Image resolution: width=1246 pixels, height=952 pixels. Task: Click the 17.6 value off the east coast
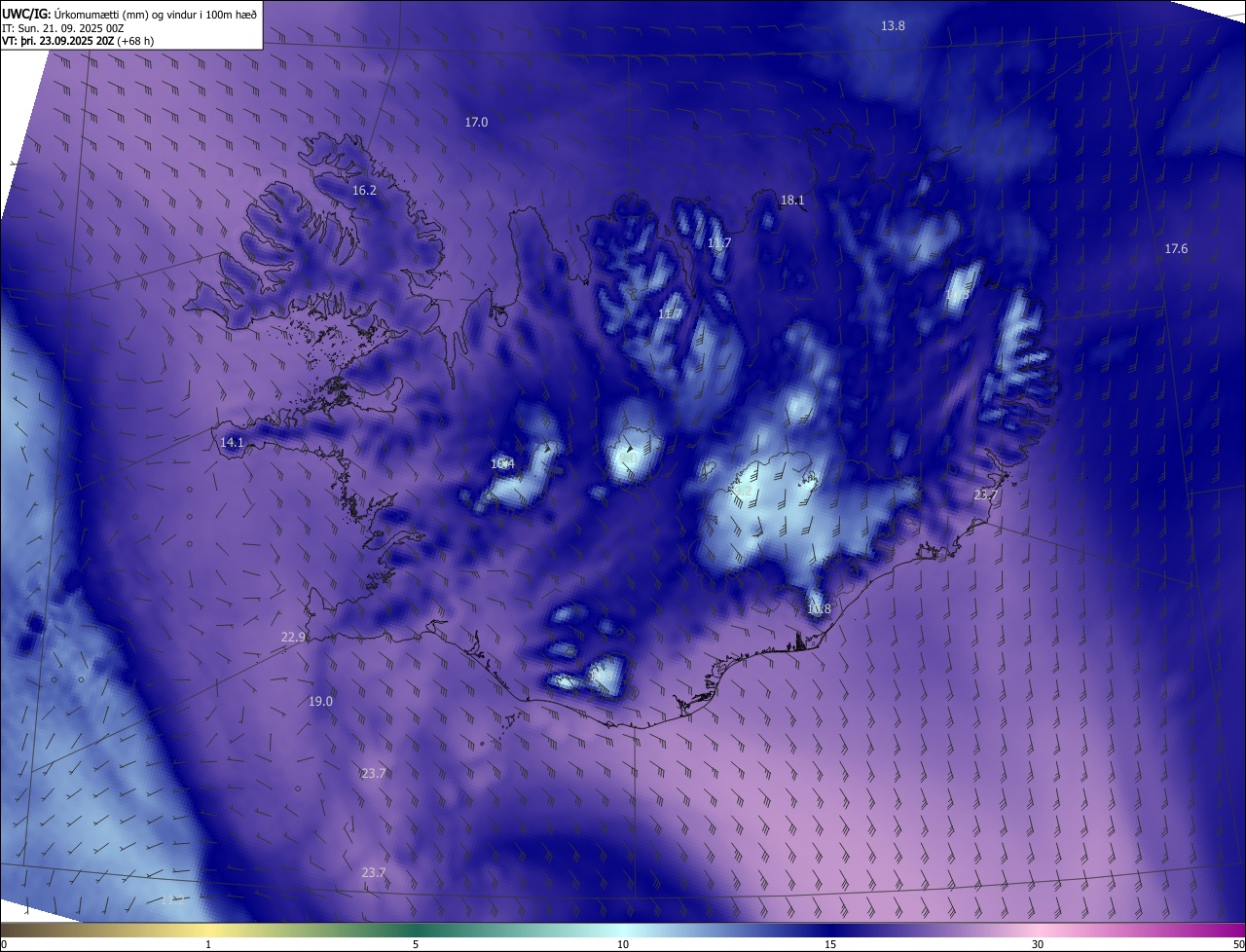(x=1176, y=249)
